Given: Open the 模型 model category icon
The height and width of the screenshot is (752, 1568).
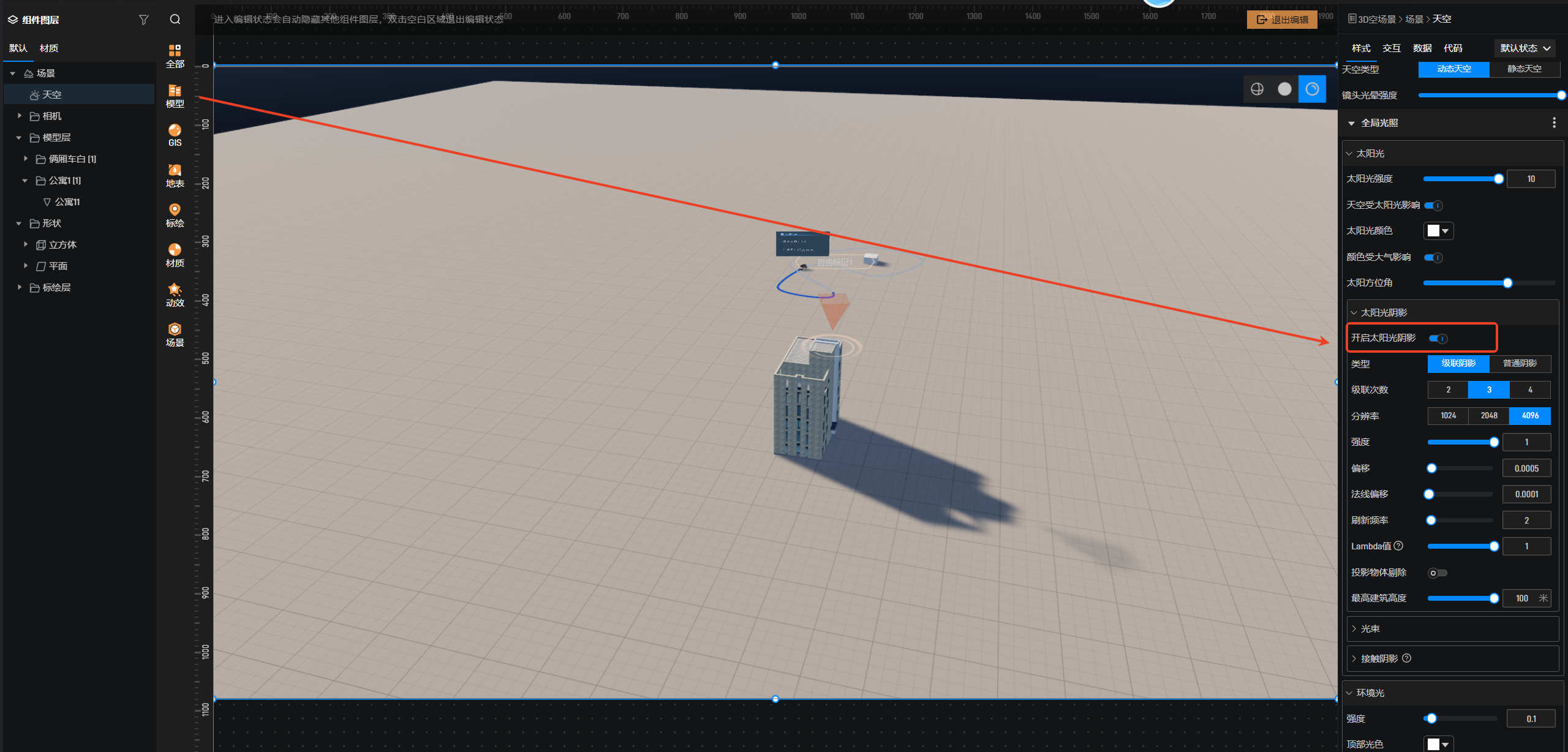Looking at the screenshot, I should tap(175, 96).
